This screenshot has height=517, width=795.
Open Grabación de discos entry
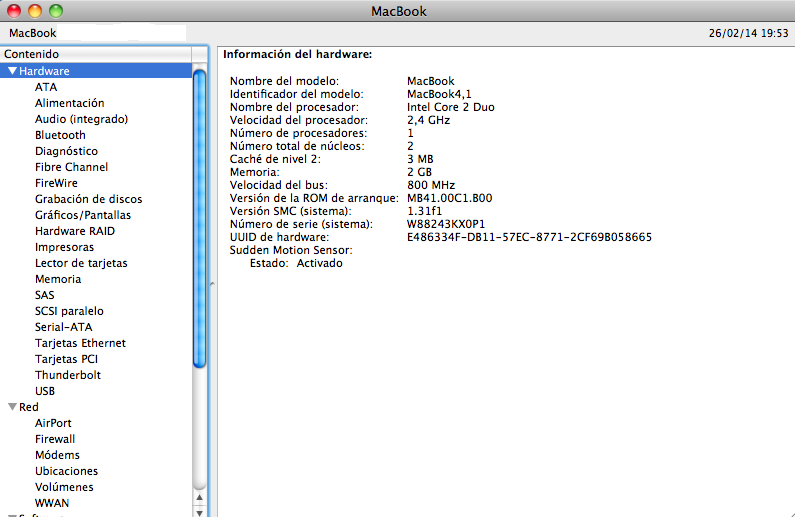[89, 199]
